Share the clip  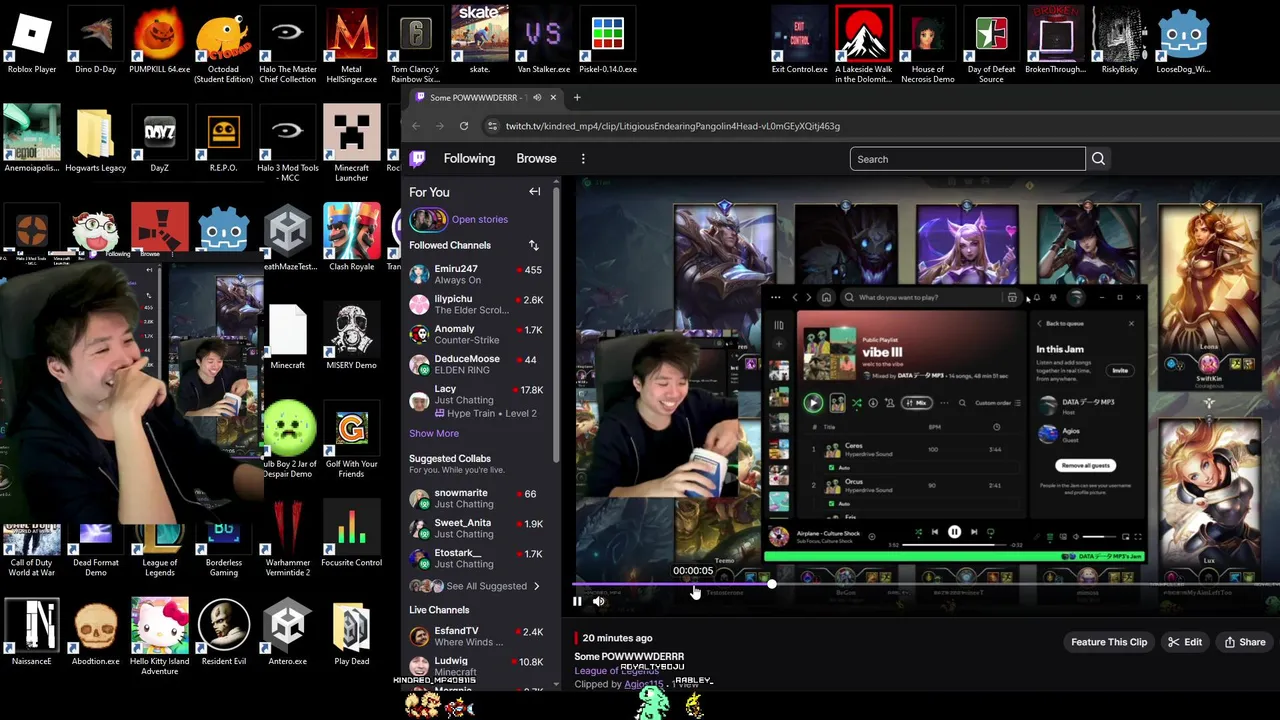pyautogui.click(x=1245, y=642)
